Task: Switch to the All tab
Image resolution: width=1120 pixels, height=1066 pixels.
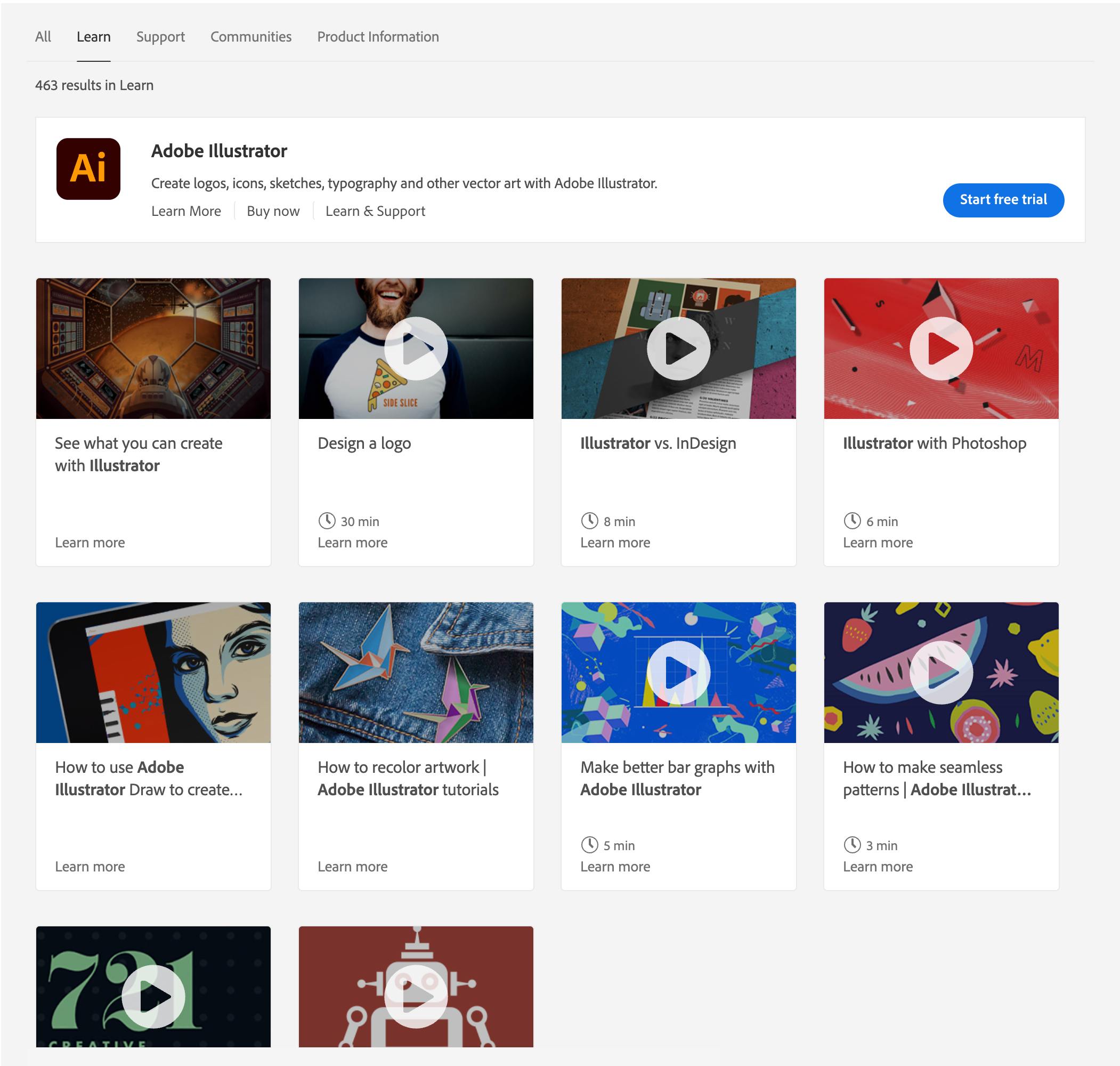Action: (x=43, y=37)
